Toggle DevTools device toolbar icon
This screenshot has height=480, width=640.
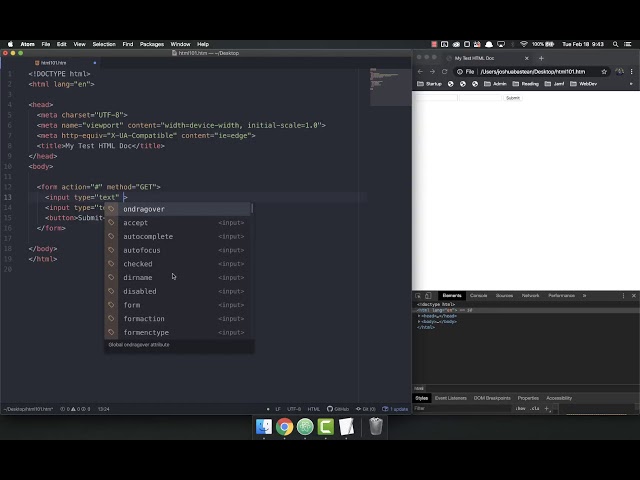pos(428,296)
